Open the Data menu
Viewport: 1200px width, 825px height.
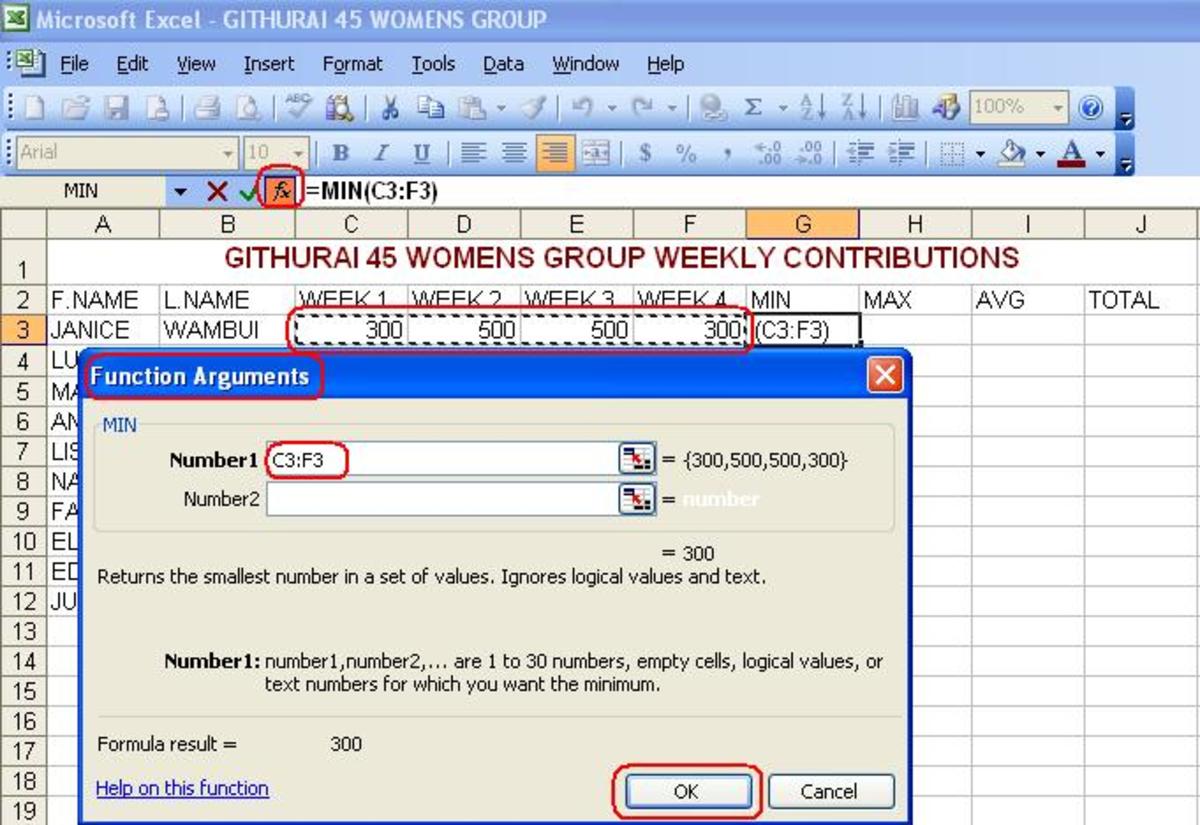coord(503,64)
